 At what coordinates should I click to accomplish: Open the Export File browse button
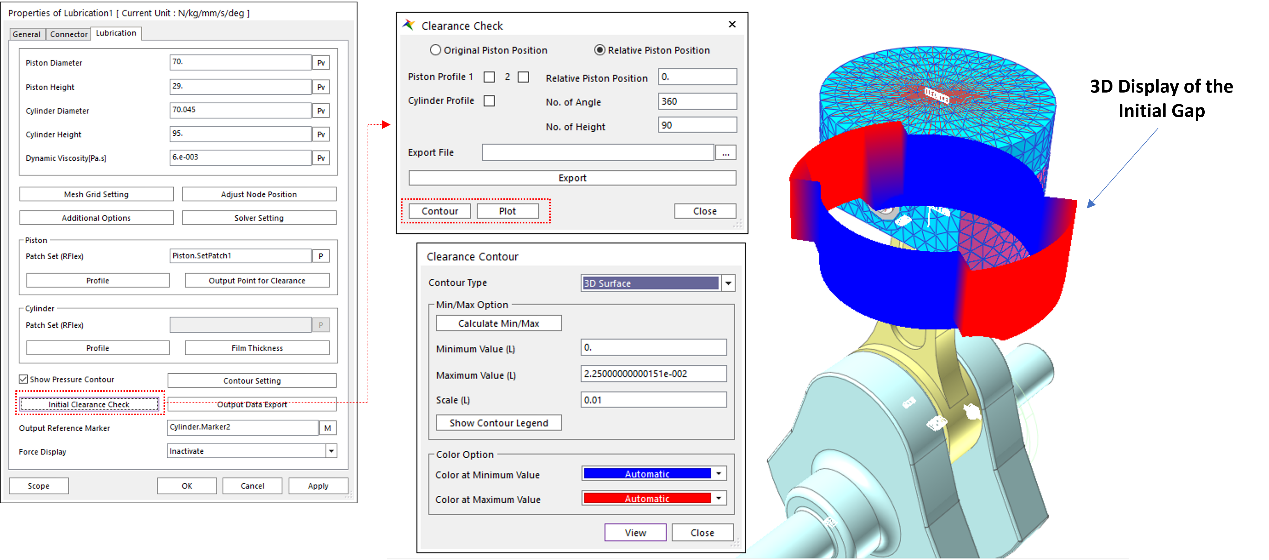pos(727,153)
